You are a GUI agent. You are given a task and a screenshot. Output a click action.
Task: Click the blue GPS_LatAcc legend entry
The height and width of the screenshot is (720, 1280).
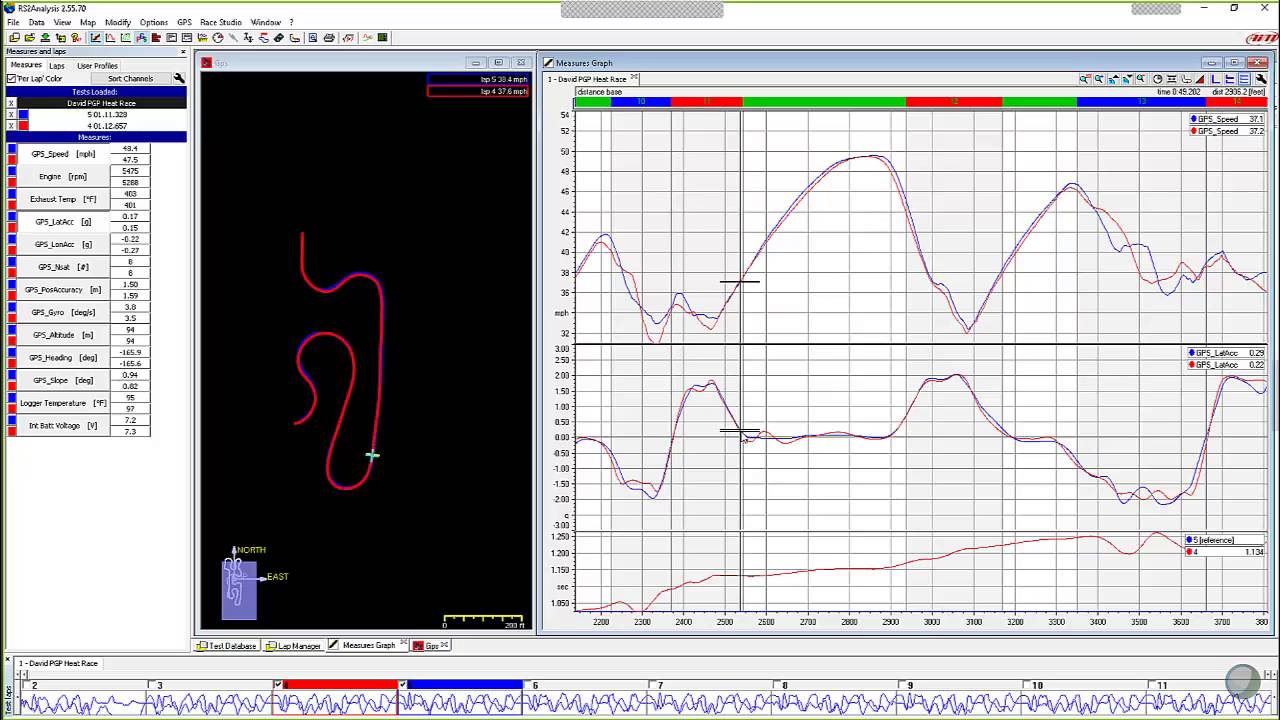tap(1226, 353)
